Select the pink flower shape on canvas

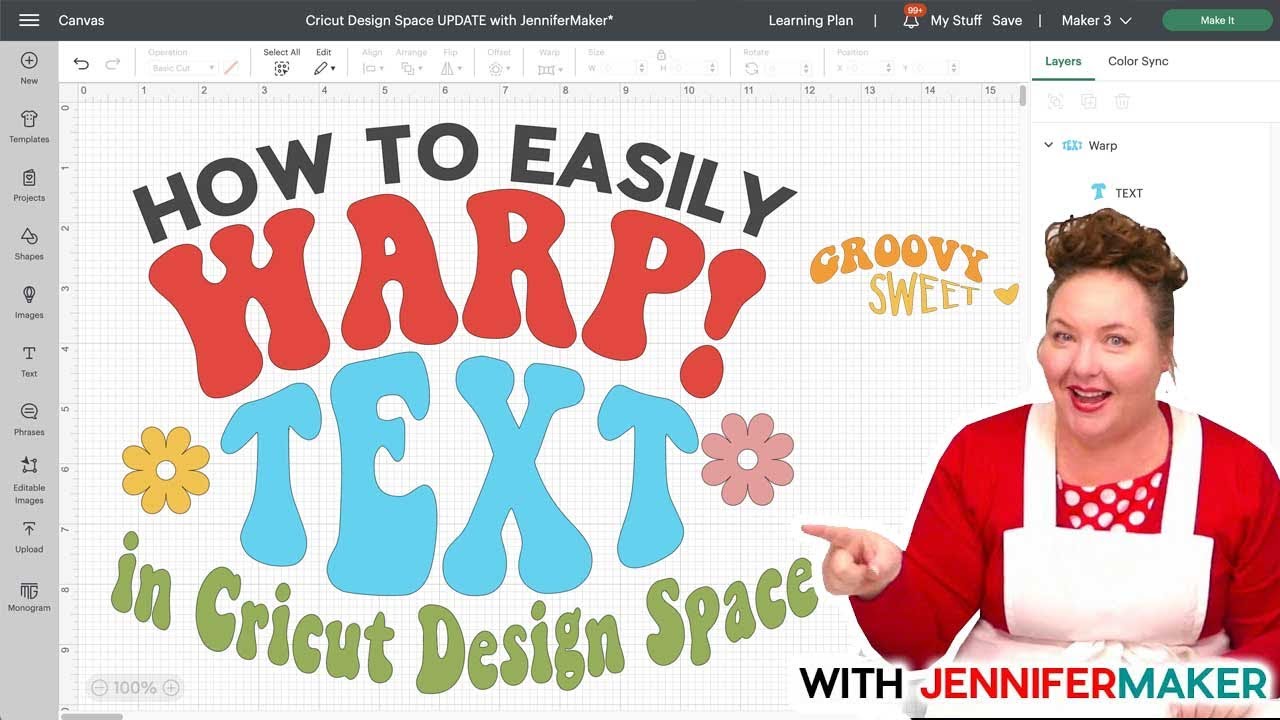click(747, 459)
